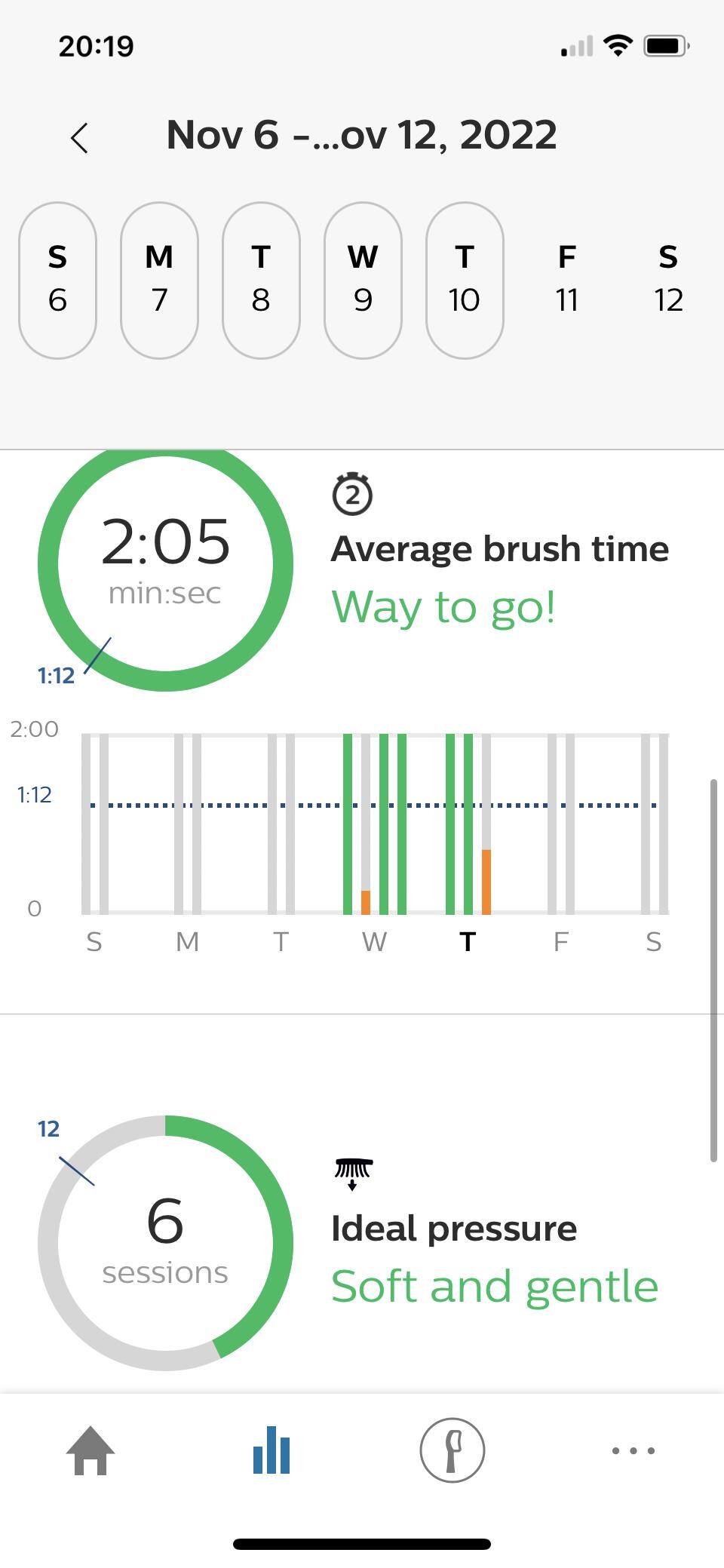Select Tuesday 8 day pill
724x1568 pixels.
(261, 280)
